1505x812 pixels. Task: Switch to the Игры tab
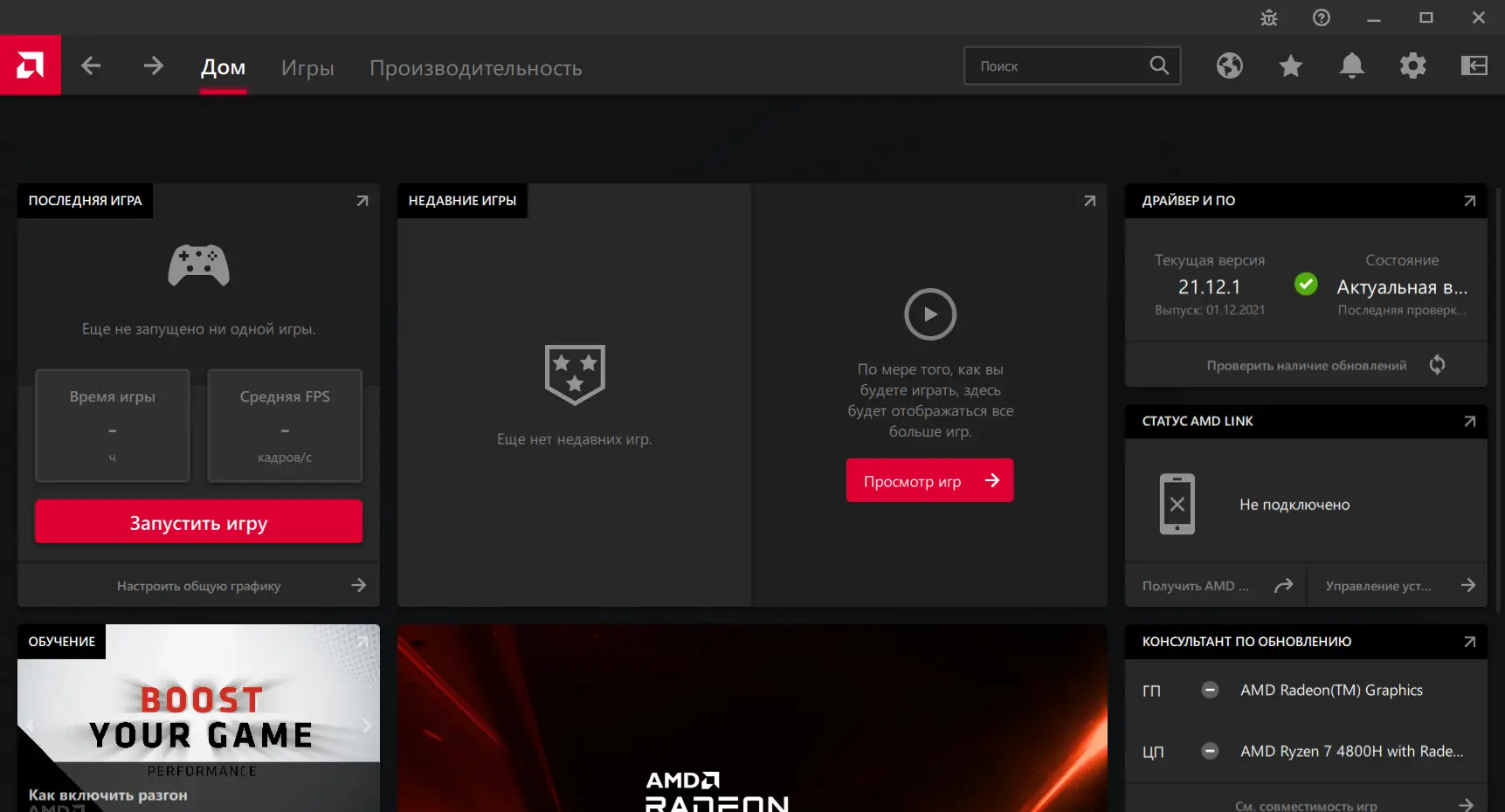point(307,68)
